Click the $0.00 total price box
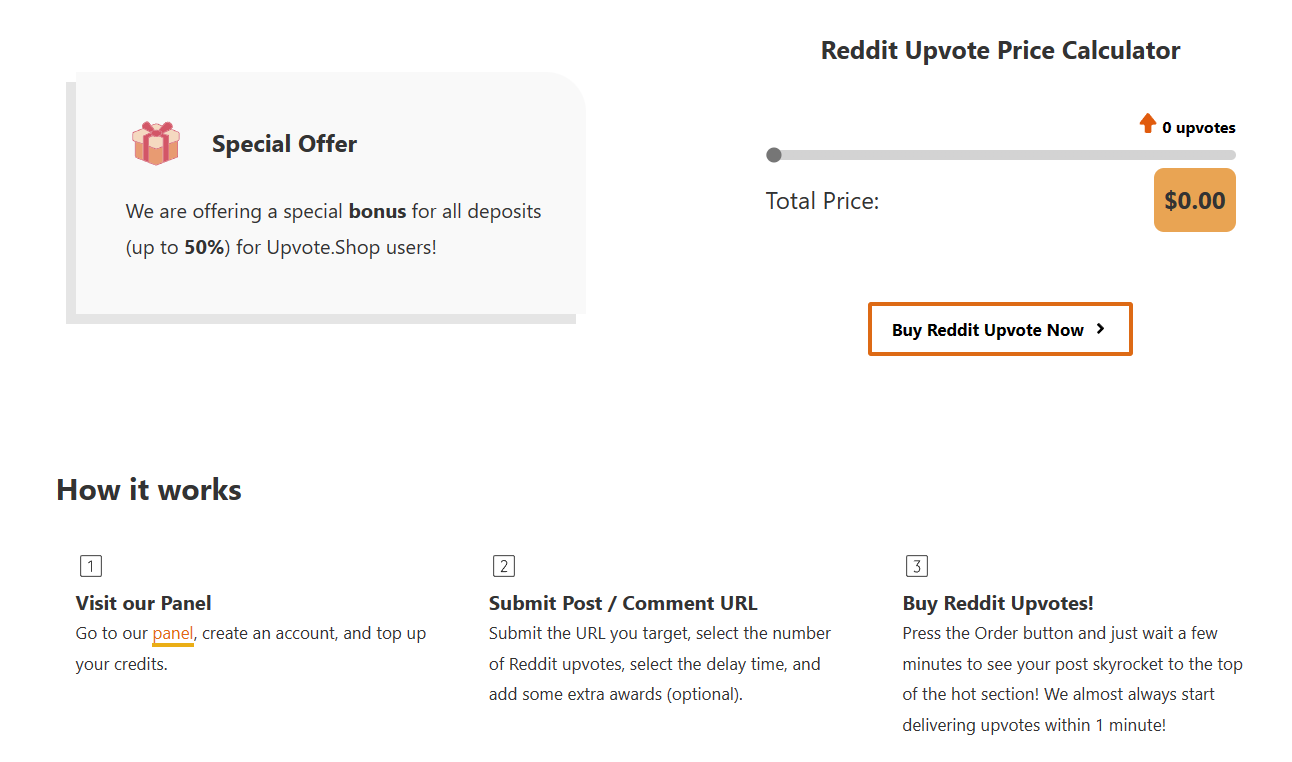Viewport: 1292px width, 762px height. (1194, 200)
